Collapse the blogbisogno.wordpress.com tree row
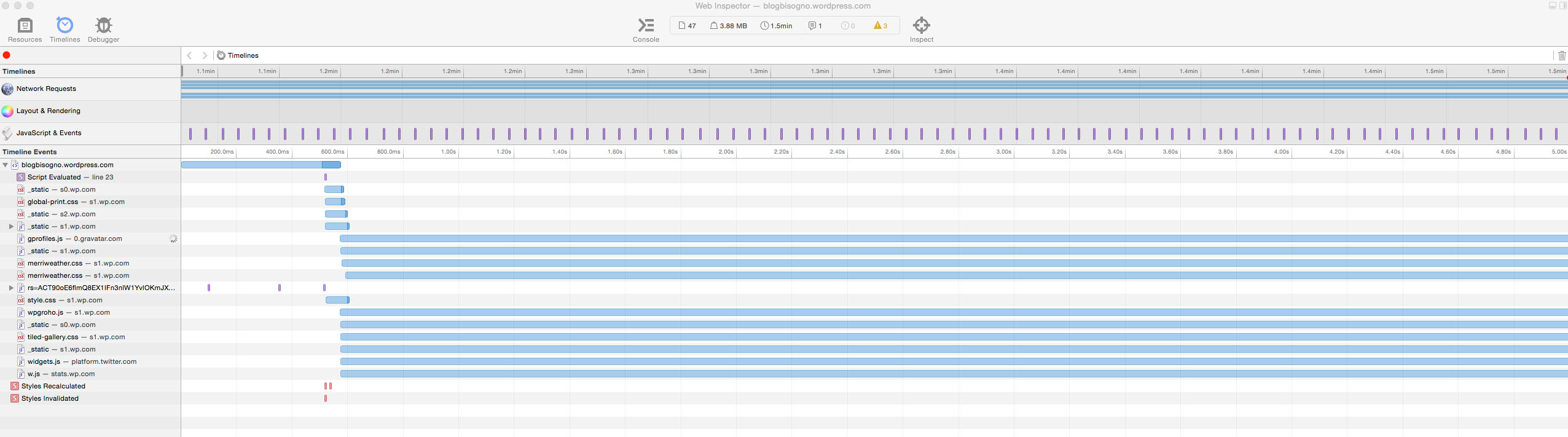The width and height of the screenshot is (1568, 437). pyautogui.click(x=6, y=165)
